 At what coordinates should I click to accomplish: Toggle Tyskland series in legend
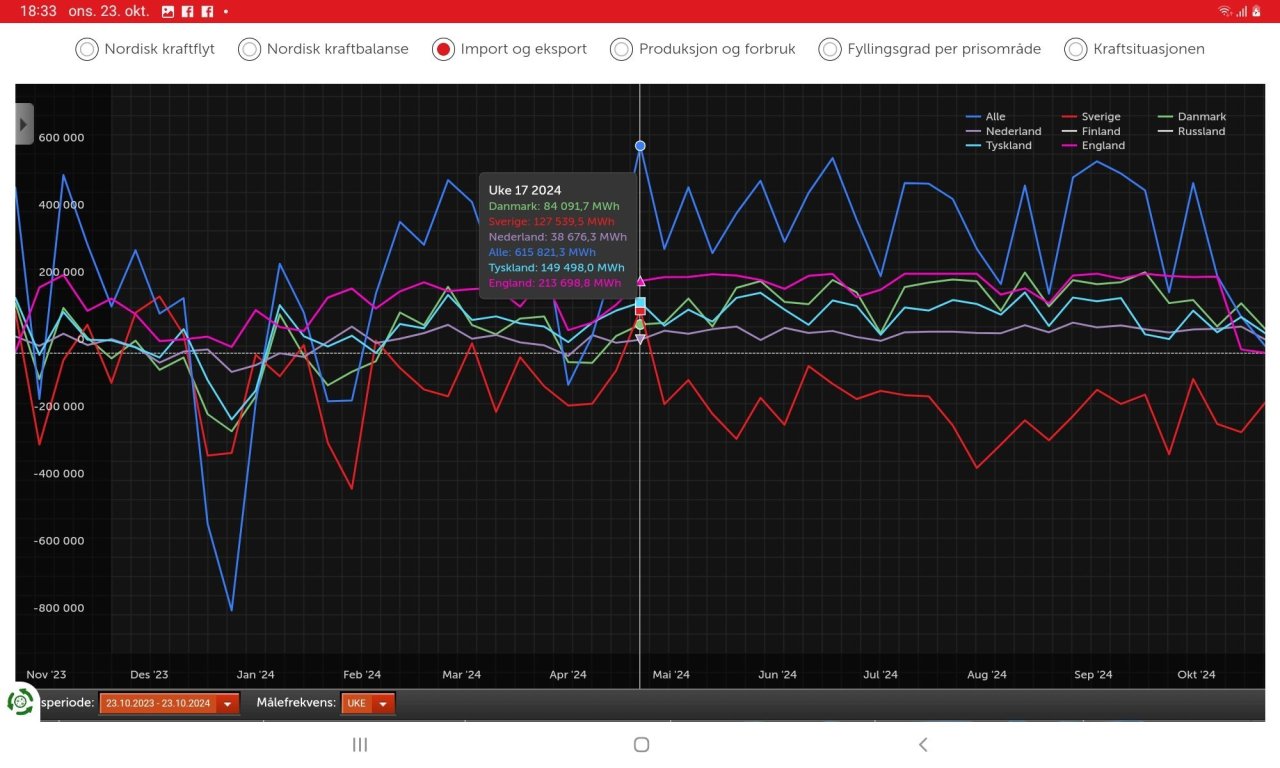[998, 145]
